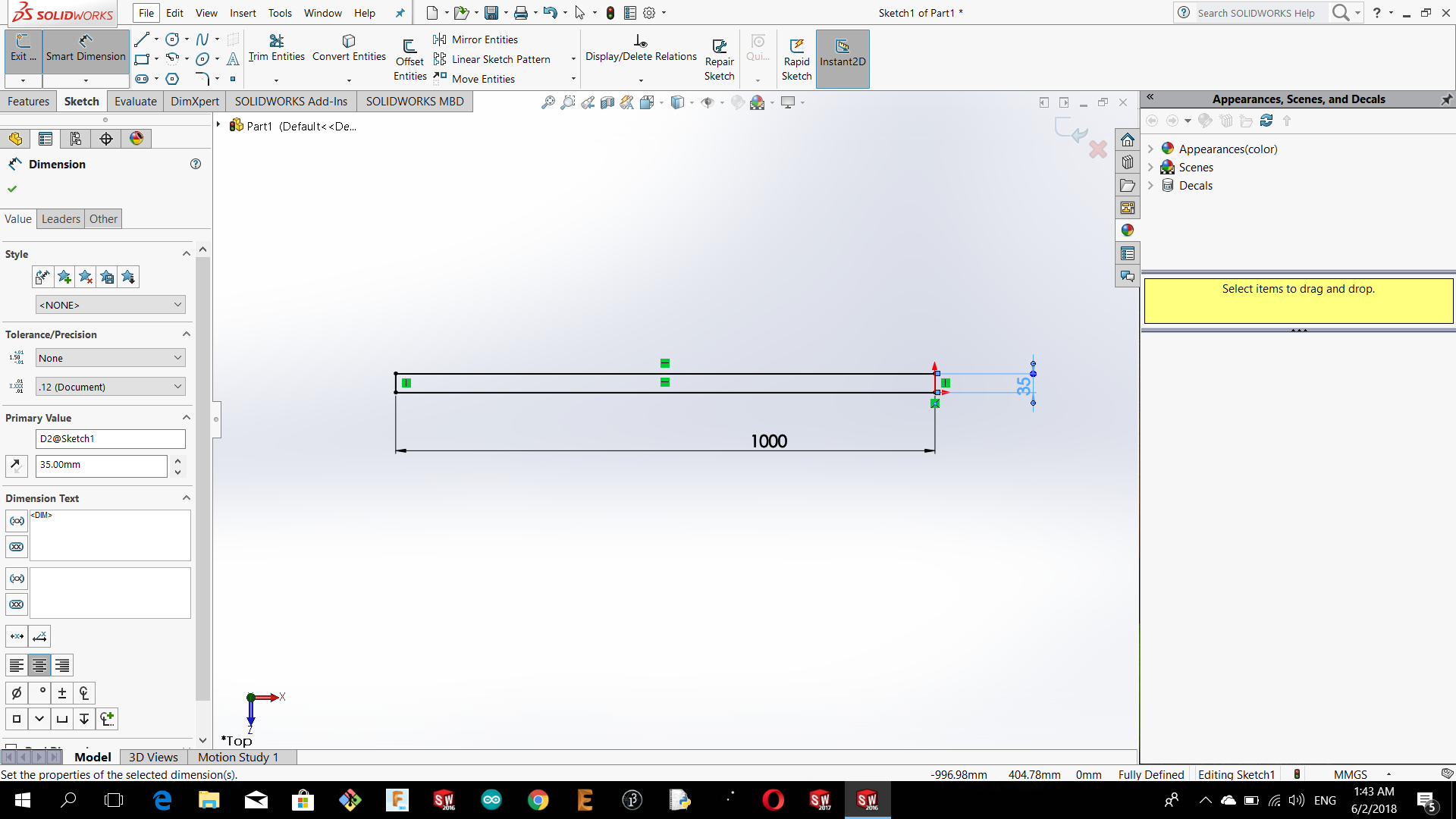Viewport: 1456px width, 819px height.
Task: Open the Style <NONE> dropdown
Action: coord(110,305)
